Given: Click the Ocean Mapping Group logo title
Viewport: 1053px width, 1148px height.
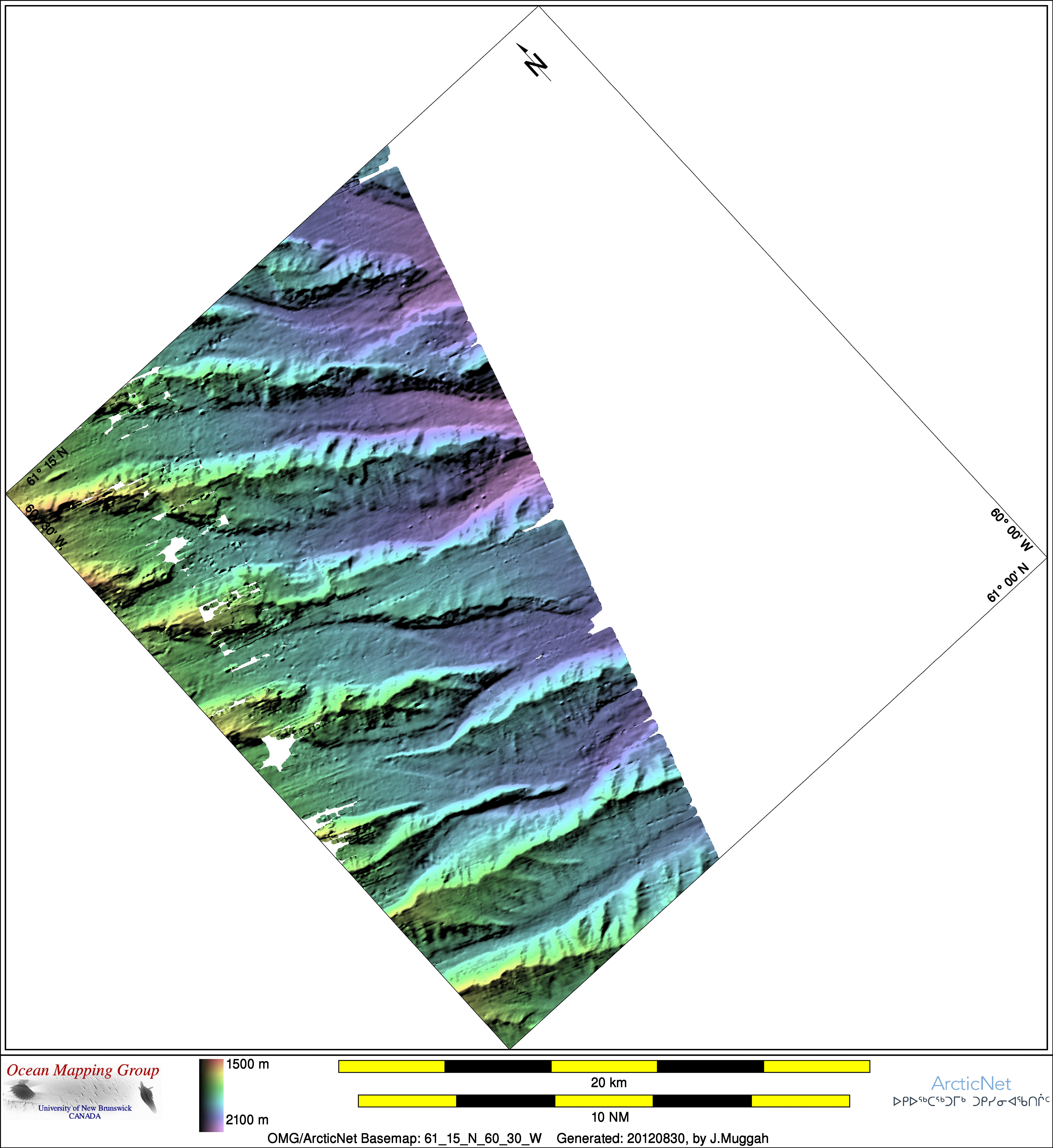Looking at the screenshot, I should point(83,1070).
